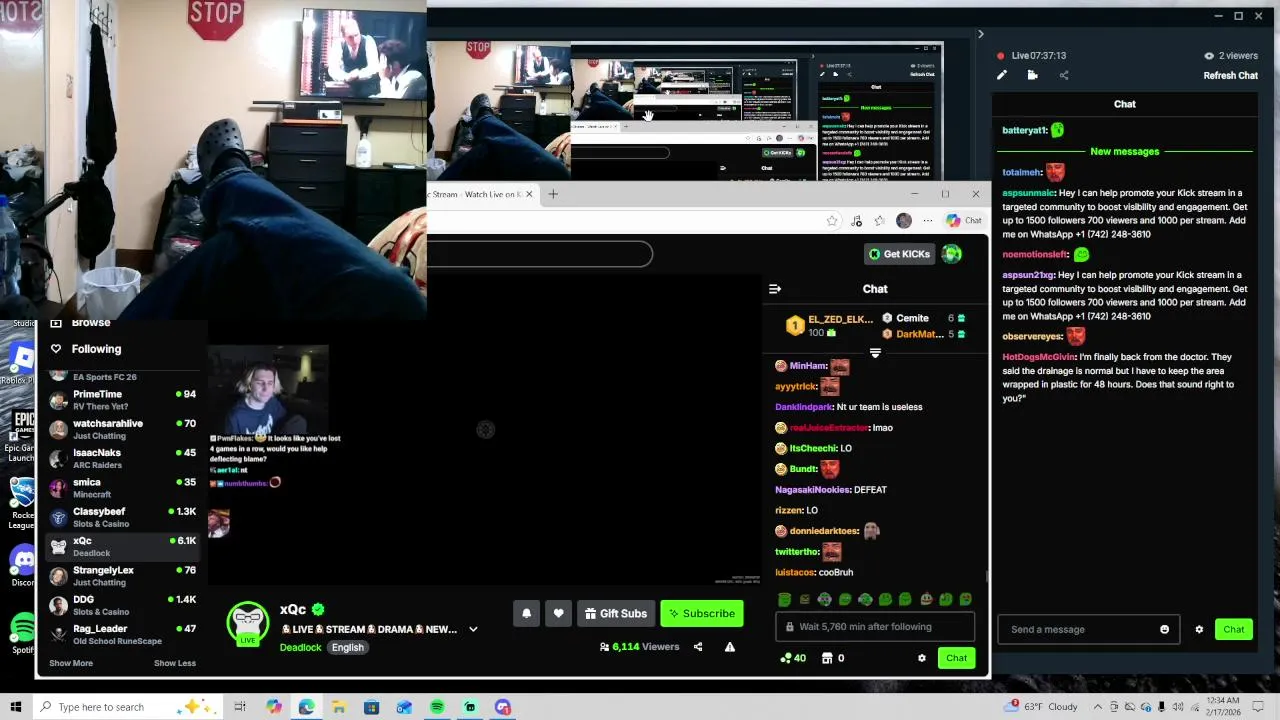Click the notification bell icon under the stream
The image size is (1280, 720).
point(526,614)
